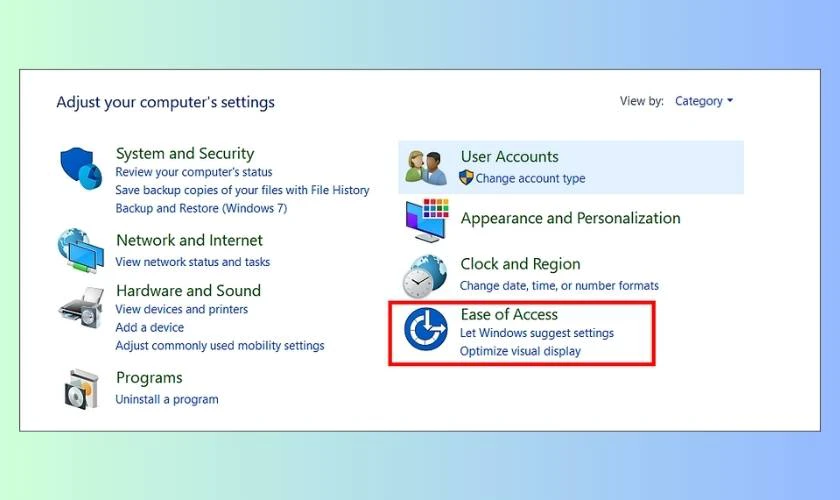Click the Ease of Access blue icon
Image resolution: width=840 pixels, height=500 pixels.
pos(426,329)
